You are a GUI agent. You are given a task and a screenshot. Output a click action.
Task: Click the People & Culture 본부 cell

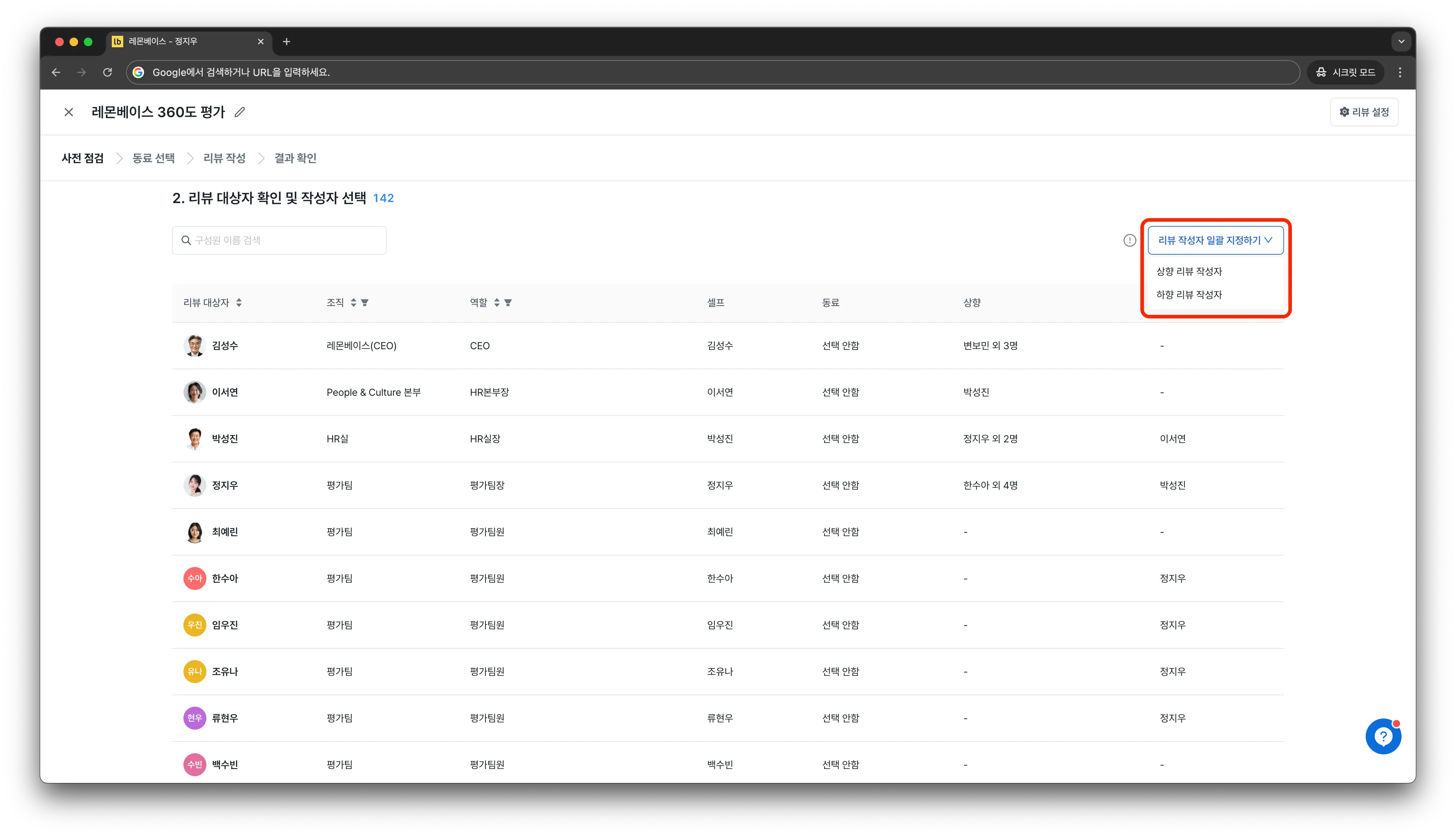(374, 392)
